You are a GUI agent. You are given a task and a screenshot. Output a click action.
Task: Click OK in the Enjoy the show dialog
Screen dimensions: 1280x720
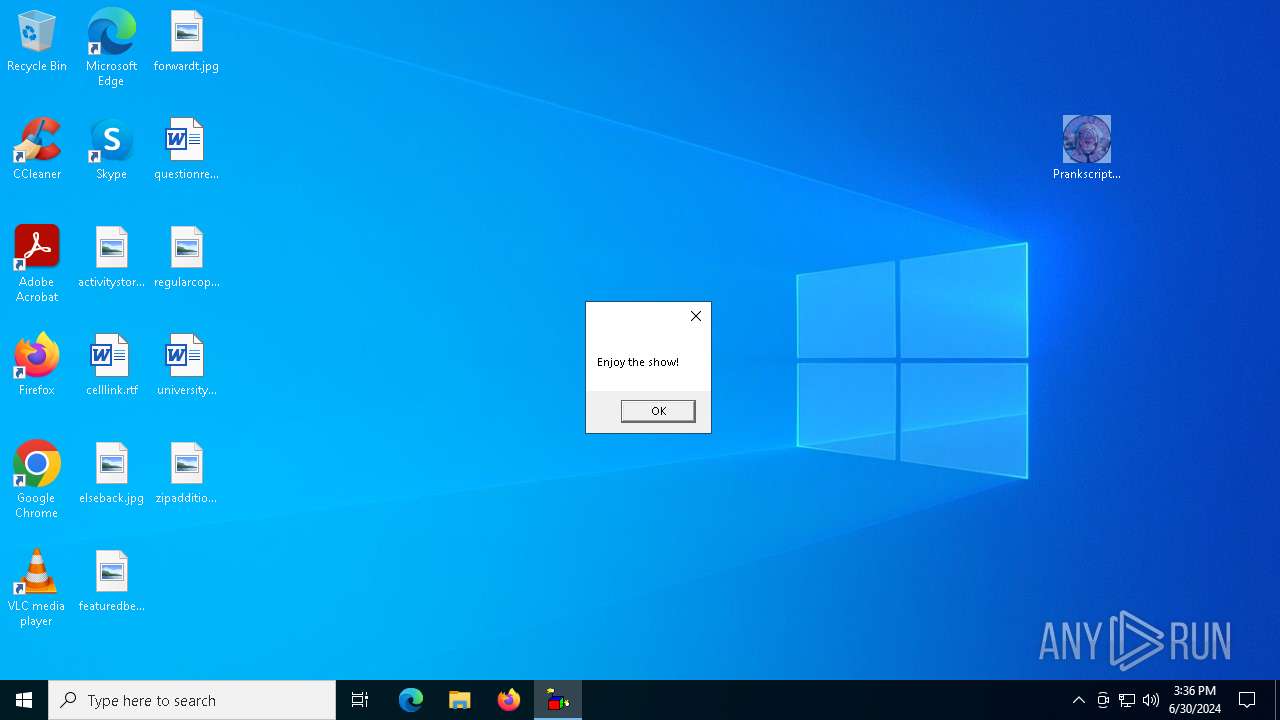[658, 411]
